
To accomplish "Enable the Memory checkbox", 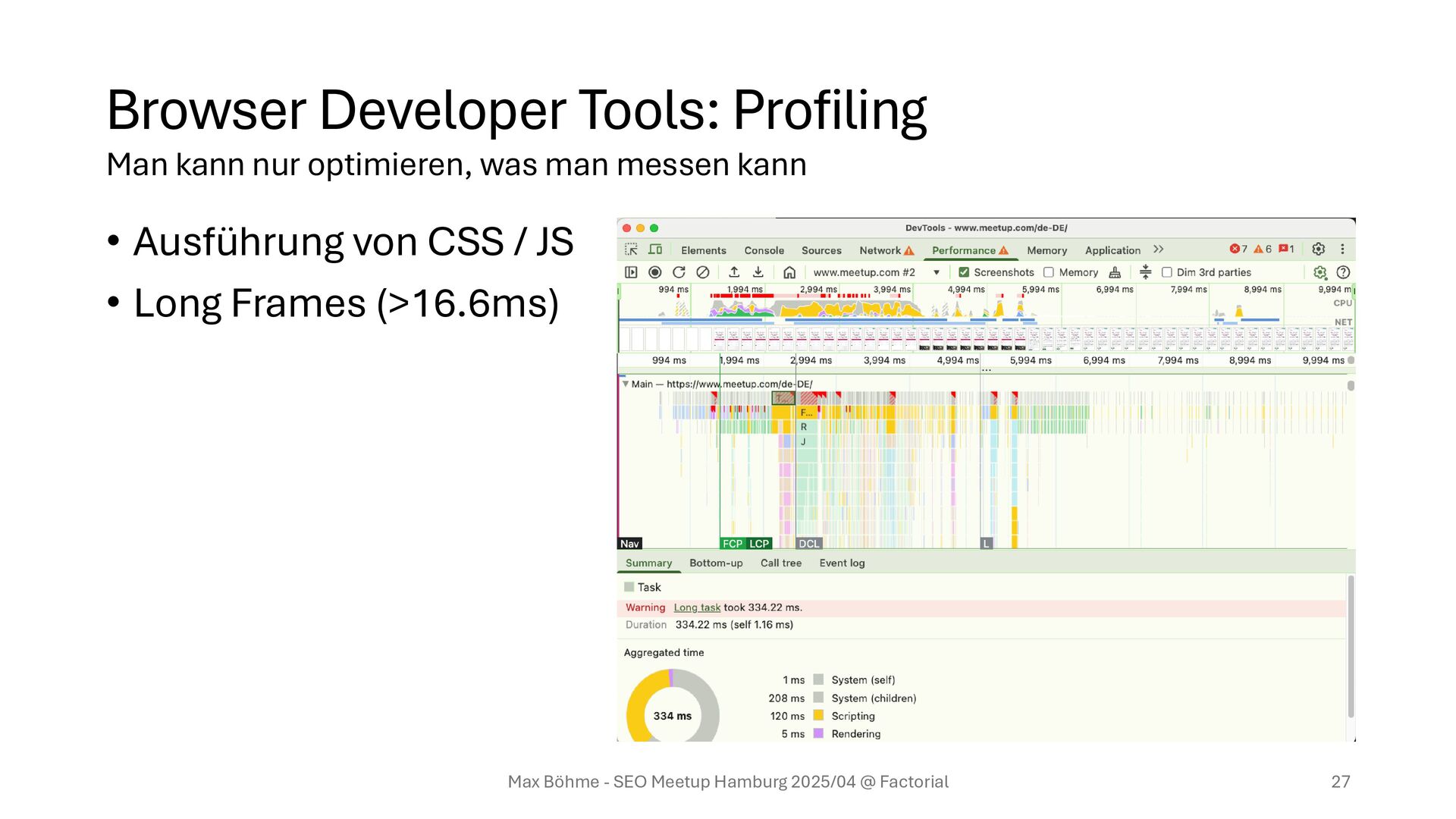I will [1049, 272].
